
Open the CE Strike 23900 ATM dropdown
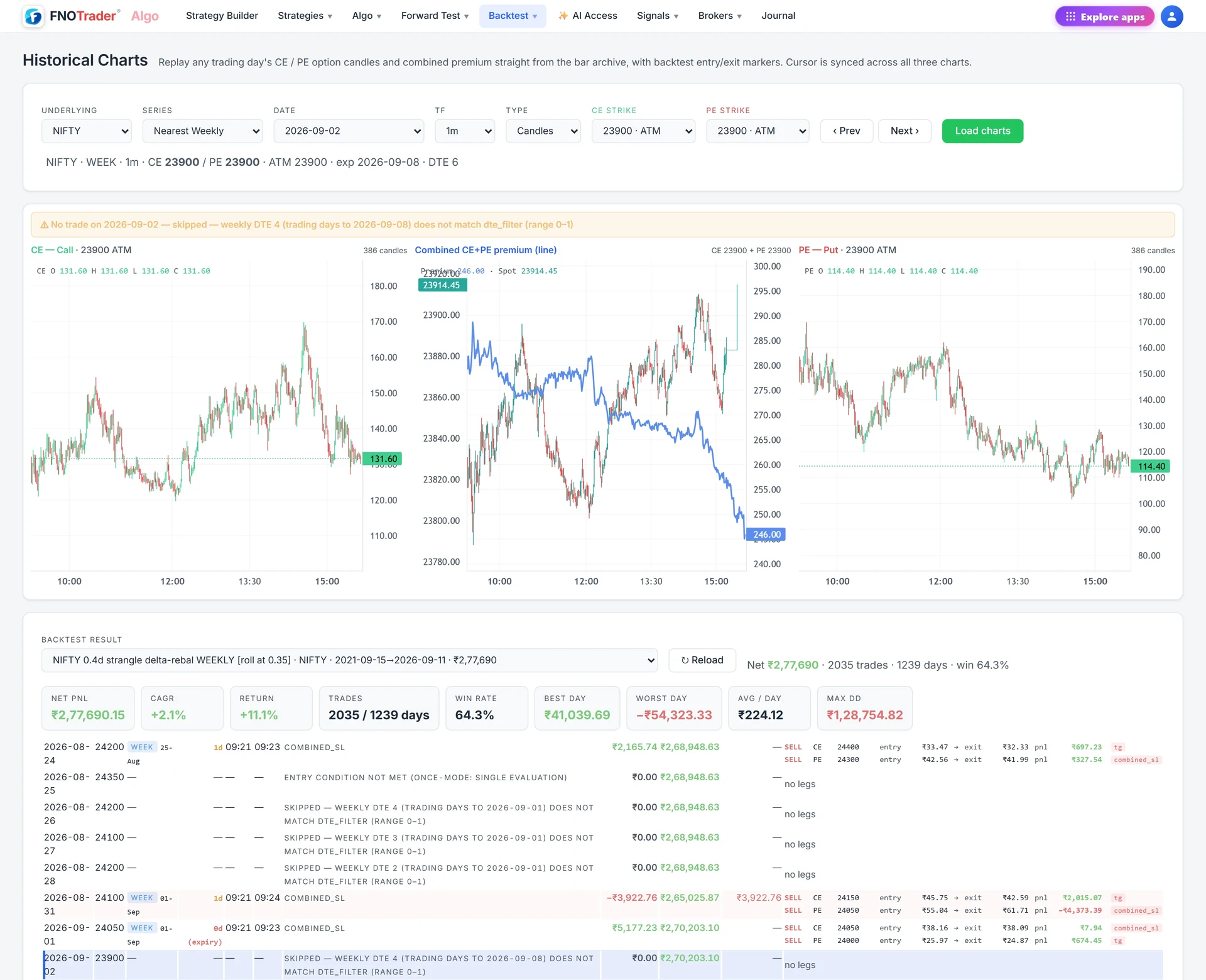tap(643, 131)
